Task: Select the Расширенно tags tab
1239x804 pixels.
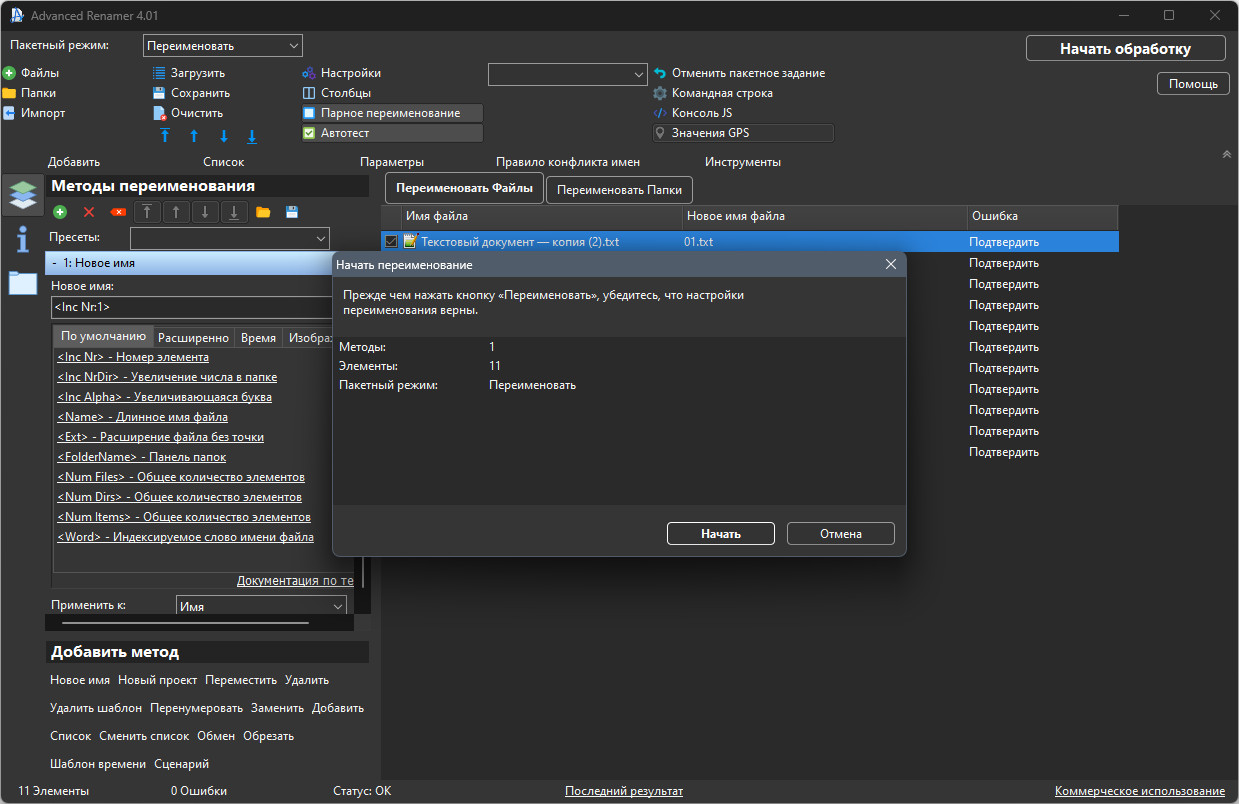Action: click(x=195, y=338)
